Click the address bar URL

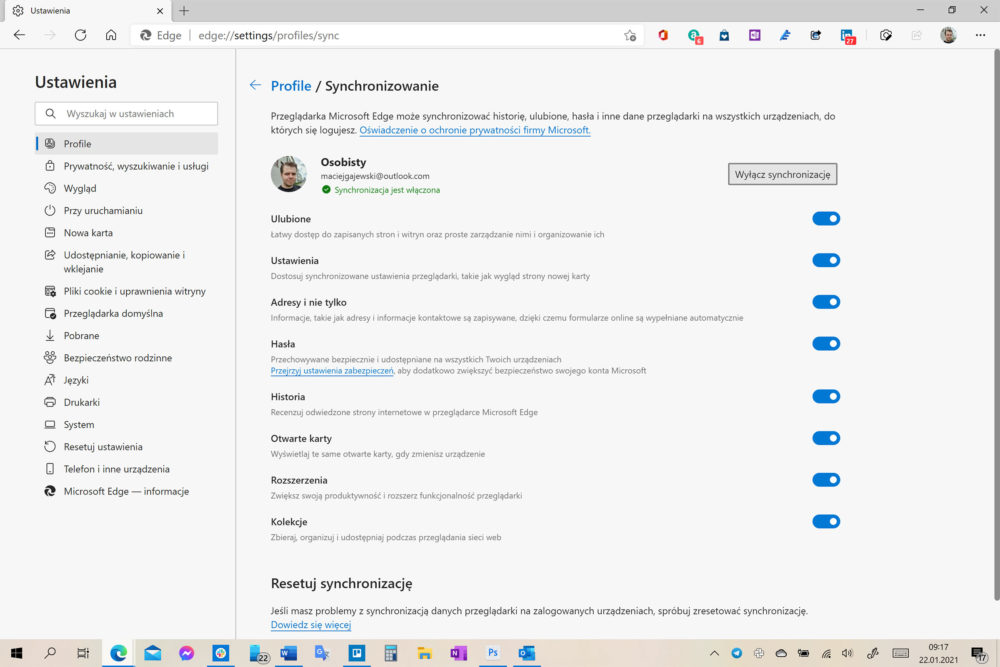(x=268, y=36)
